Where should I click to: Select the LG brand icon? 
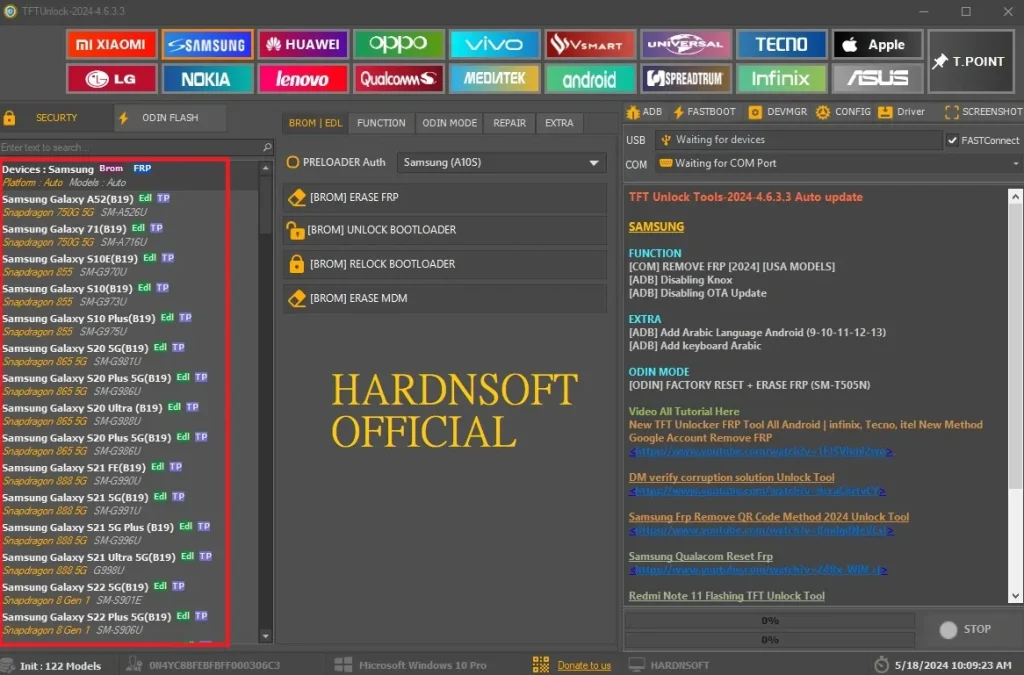(x=111, y=79)
